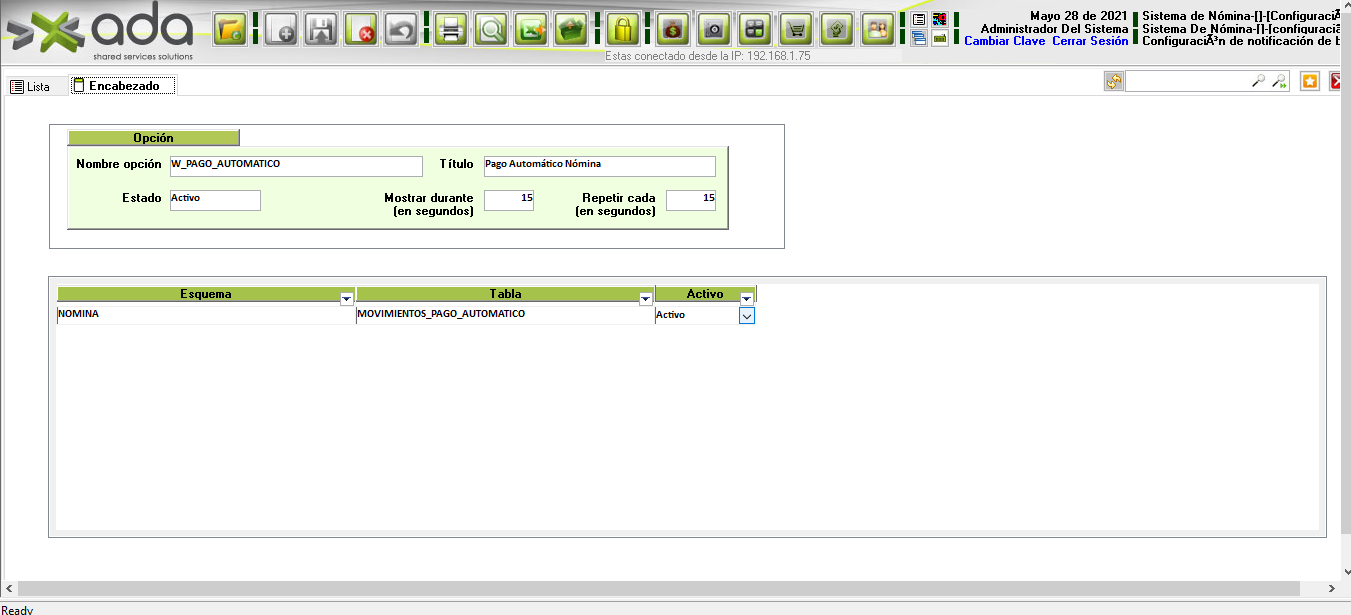Click the yellow refresh arrows icon
The width and height of the screenshot is (1351, 615).
click(1114, 82)
